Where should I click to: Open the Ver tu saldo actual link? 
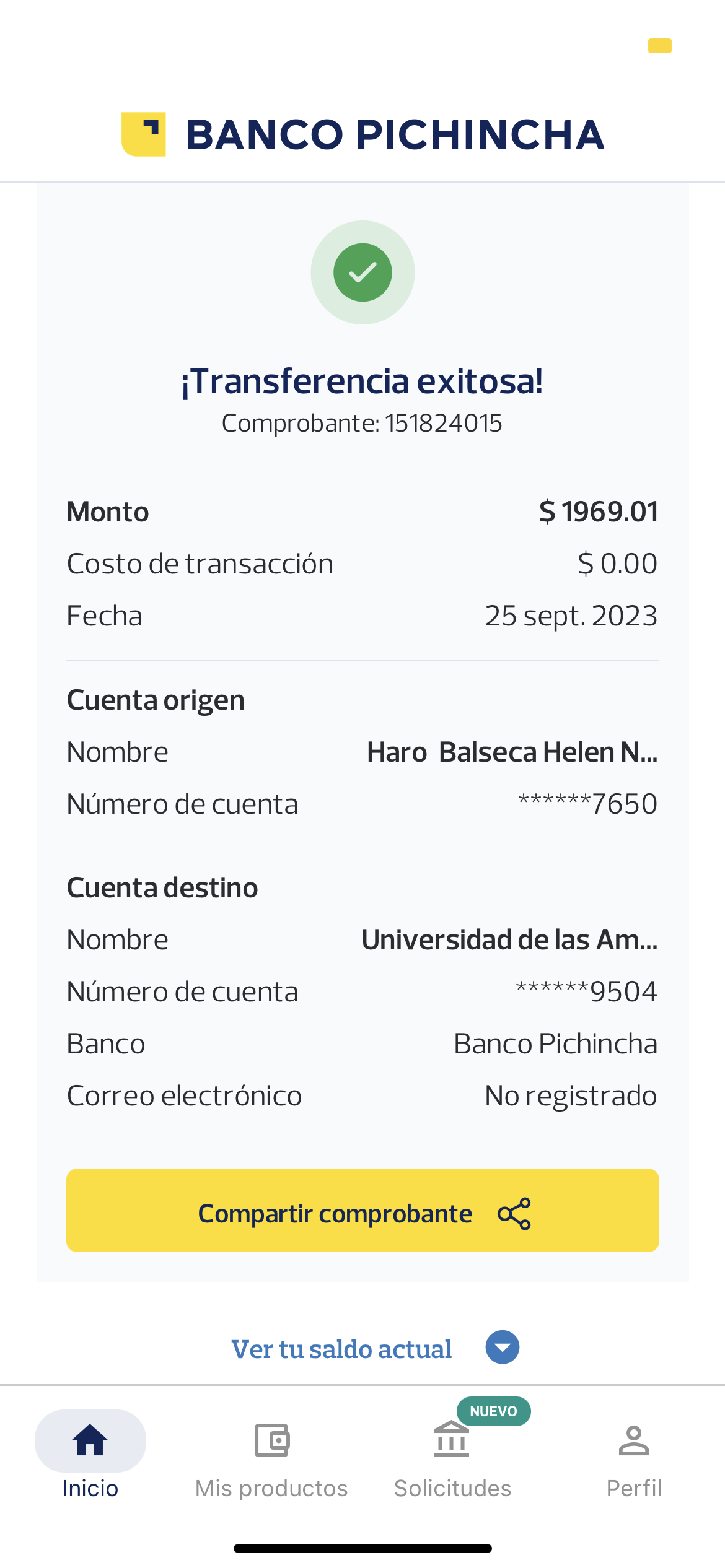341,1349
